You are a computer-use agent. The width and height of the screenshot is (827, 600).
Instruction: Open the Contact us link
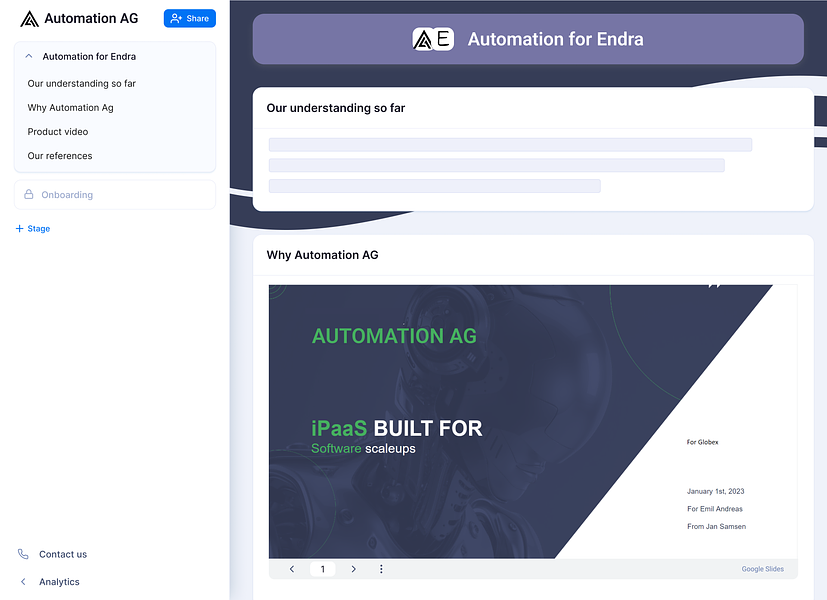[63, 555]
